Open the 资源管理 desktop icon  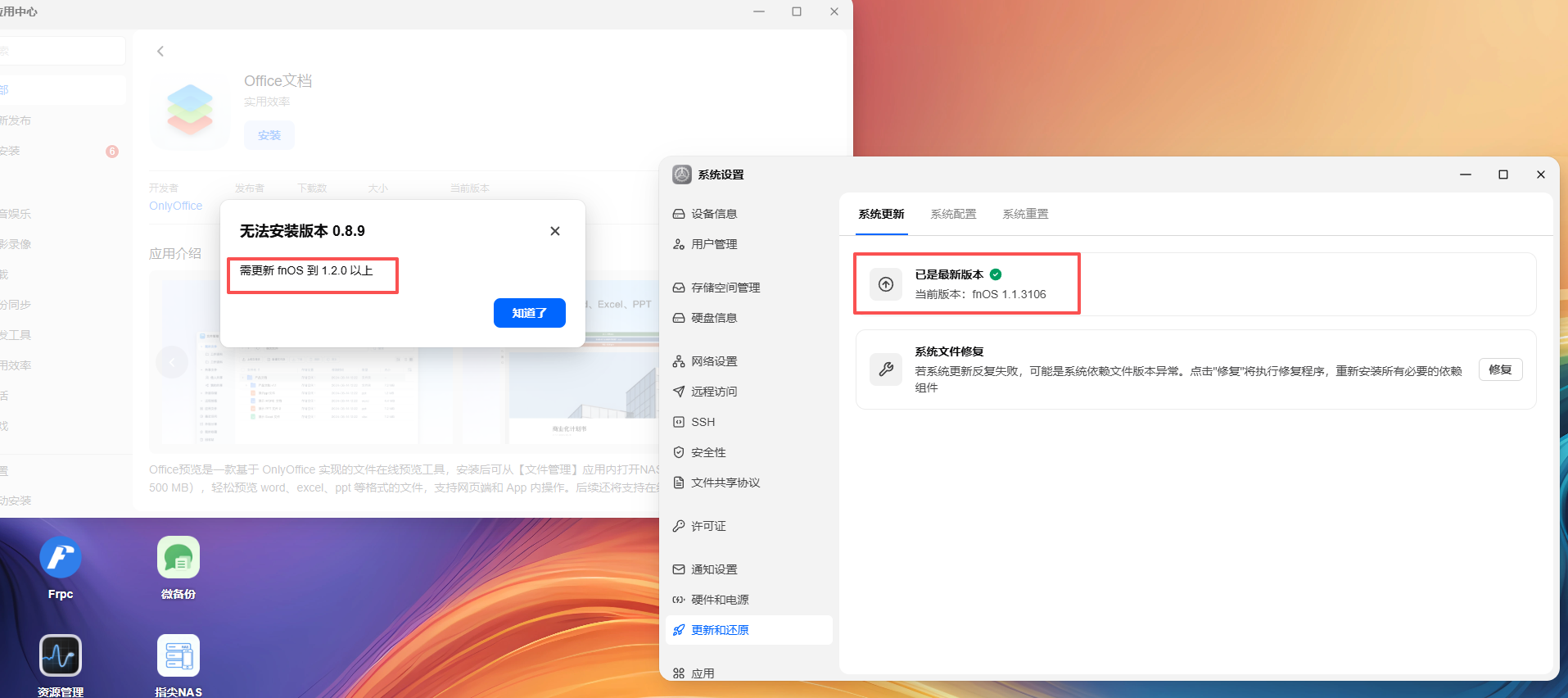point(61,655)
